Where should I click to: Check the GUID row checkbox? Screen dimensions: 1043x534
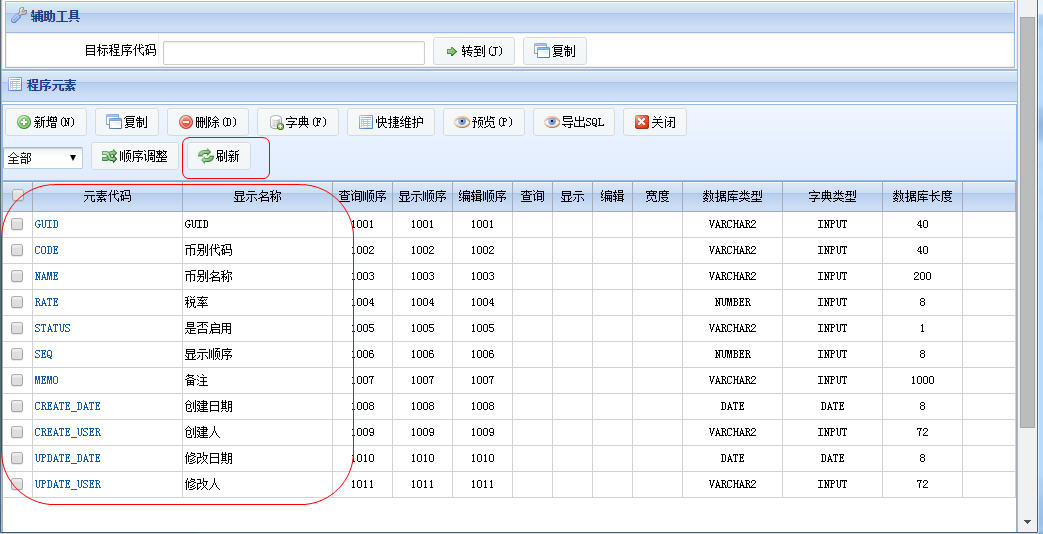tap(17, 224)
